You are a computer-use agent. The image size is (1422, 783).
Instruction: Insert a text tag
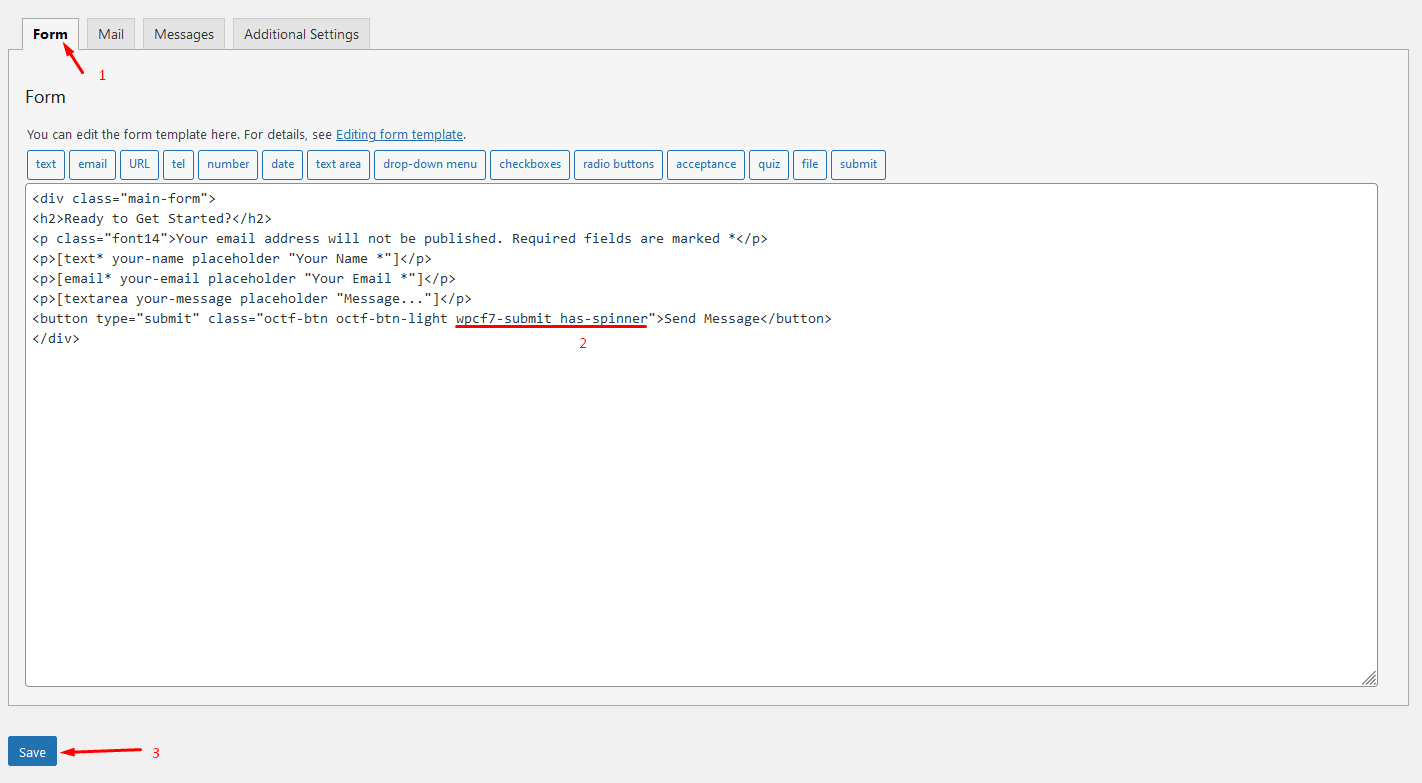click(46, 164)
